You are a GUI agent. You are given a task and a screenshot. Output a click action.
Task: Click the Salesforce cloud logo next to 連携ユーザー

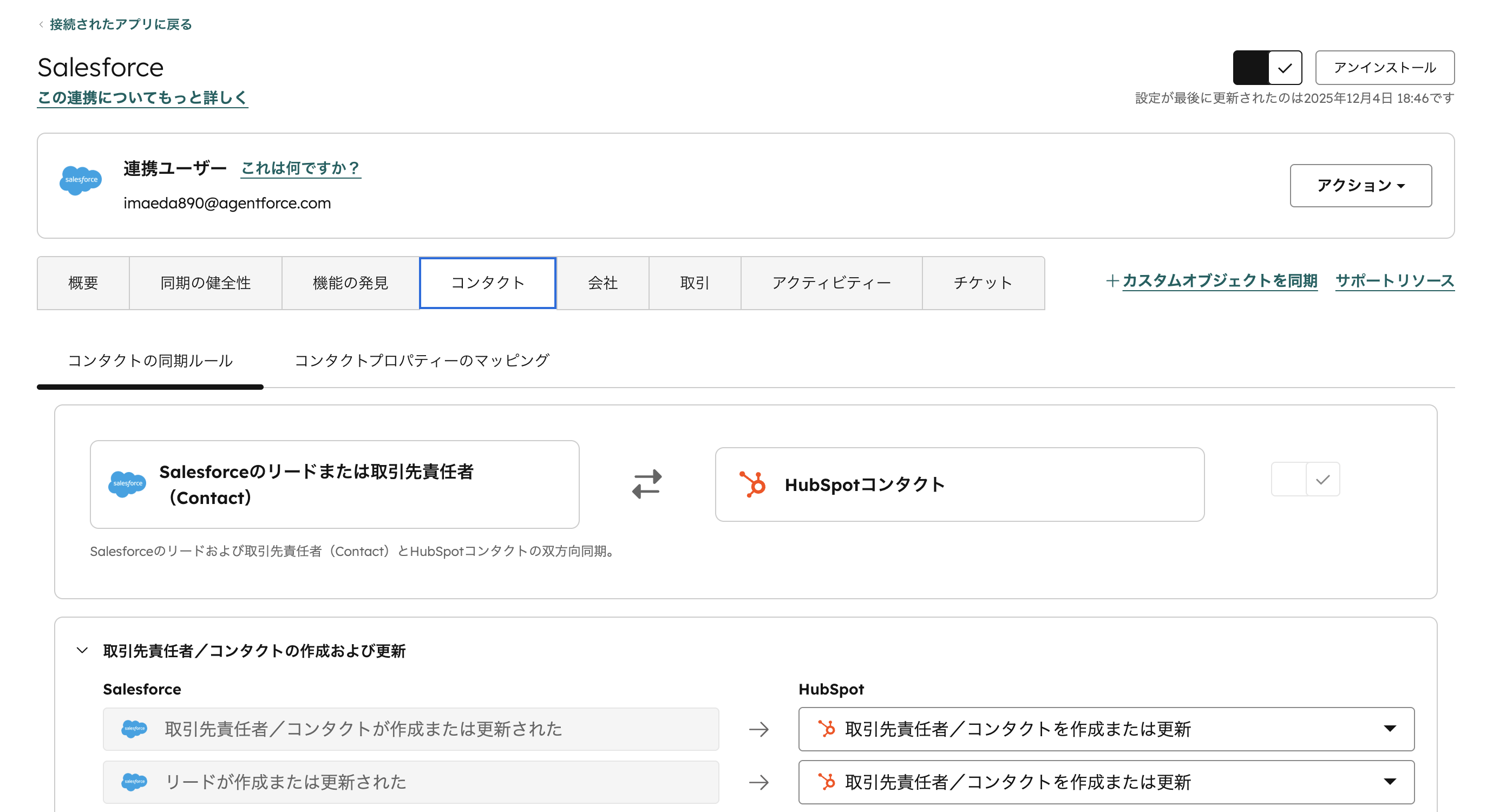click(x=80, y=181)
